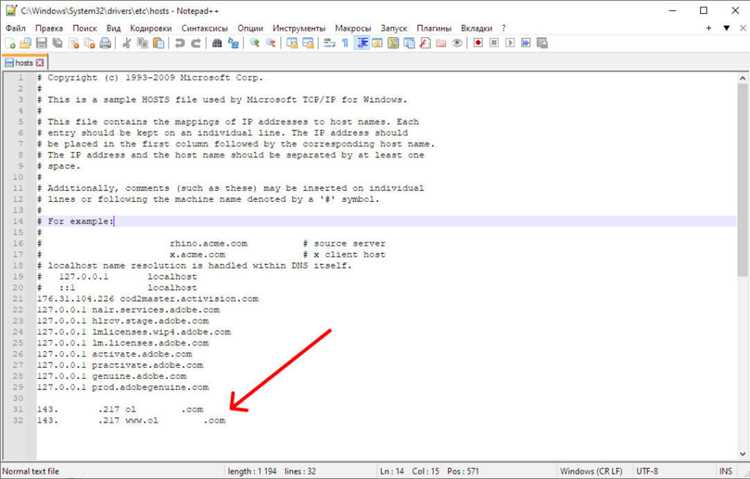Viewport: 750px width, 479px height.
Task: Open the Поиск menu
Action: (x=85, y=28)
